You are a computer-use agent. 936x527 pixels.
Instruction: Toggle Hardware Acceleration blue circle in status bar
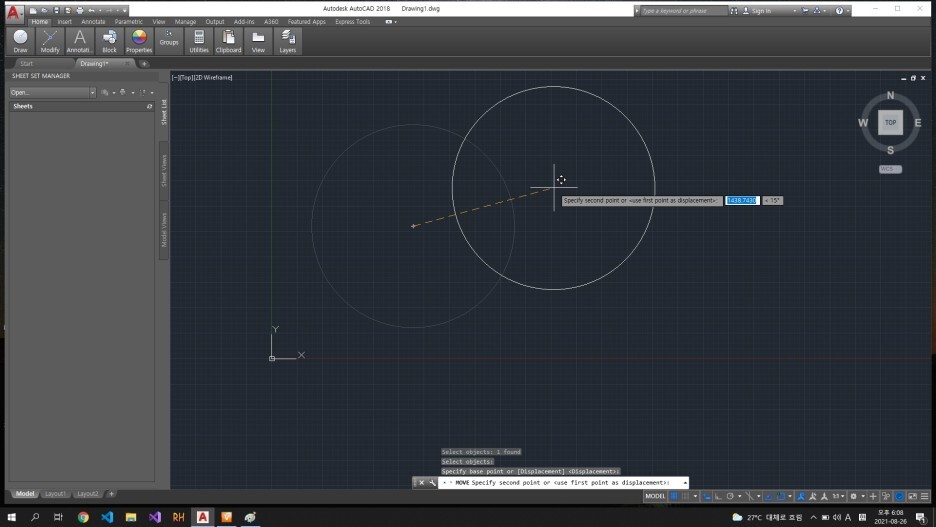(899, 496)
